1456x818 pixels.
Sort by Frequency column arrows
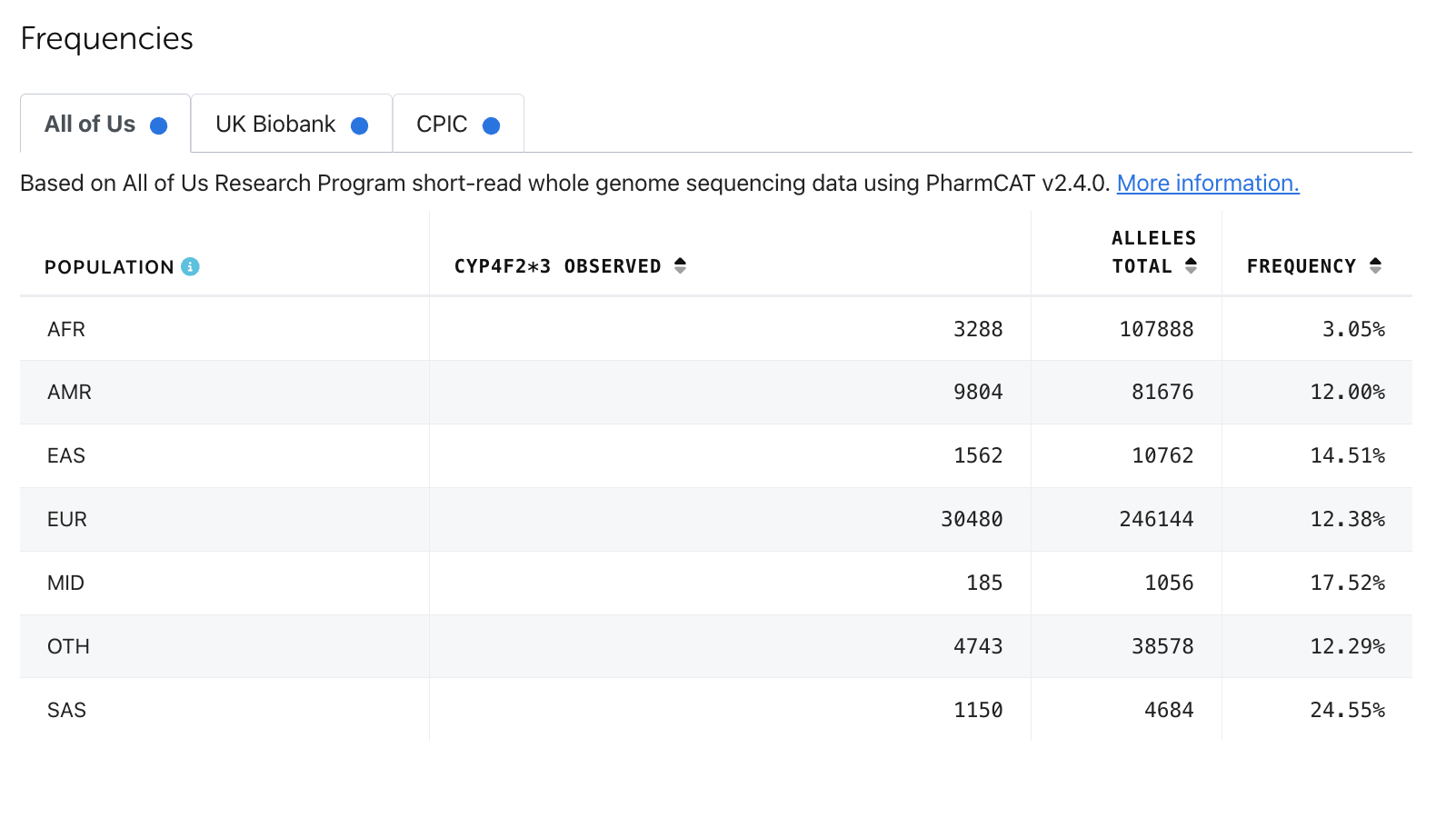click(1375, 265)
